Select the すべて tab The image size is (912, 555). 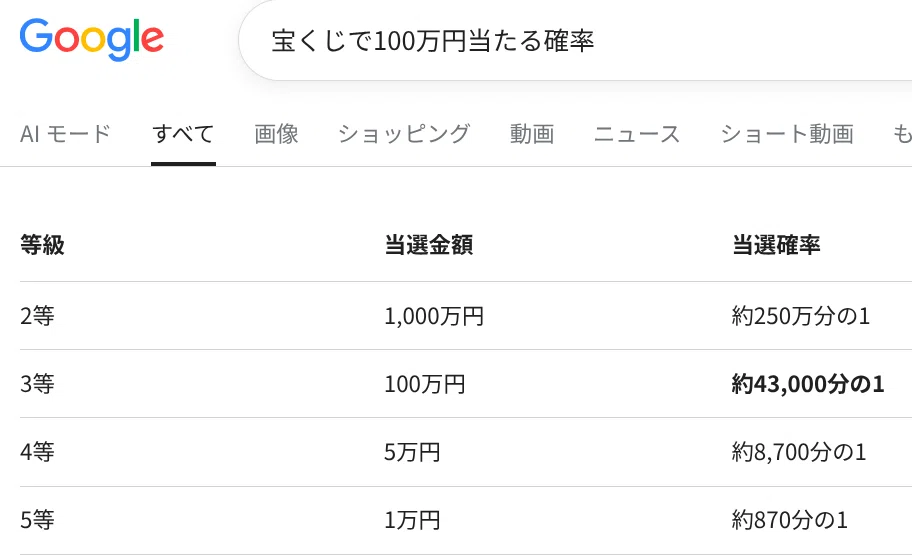(183, 134)
